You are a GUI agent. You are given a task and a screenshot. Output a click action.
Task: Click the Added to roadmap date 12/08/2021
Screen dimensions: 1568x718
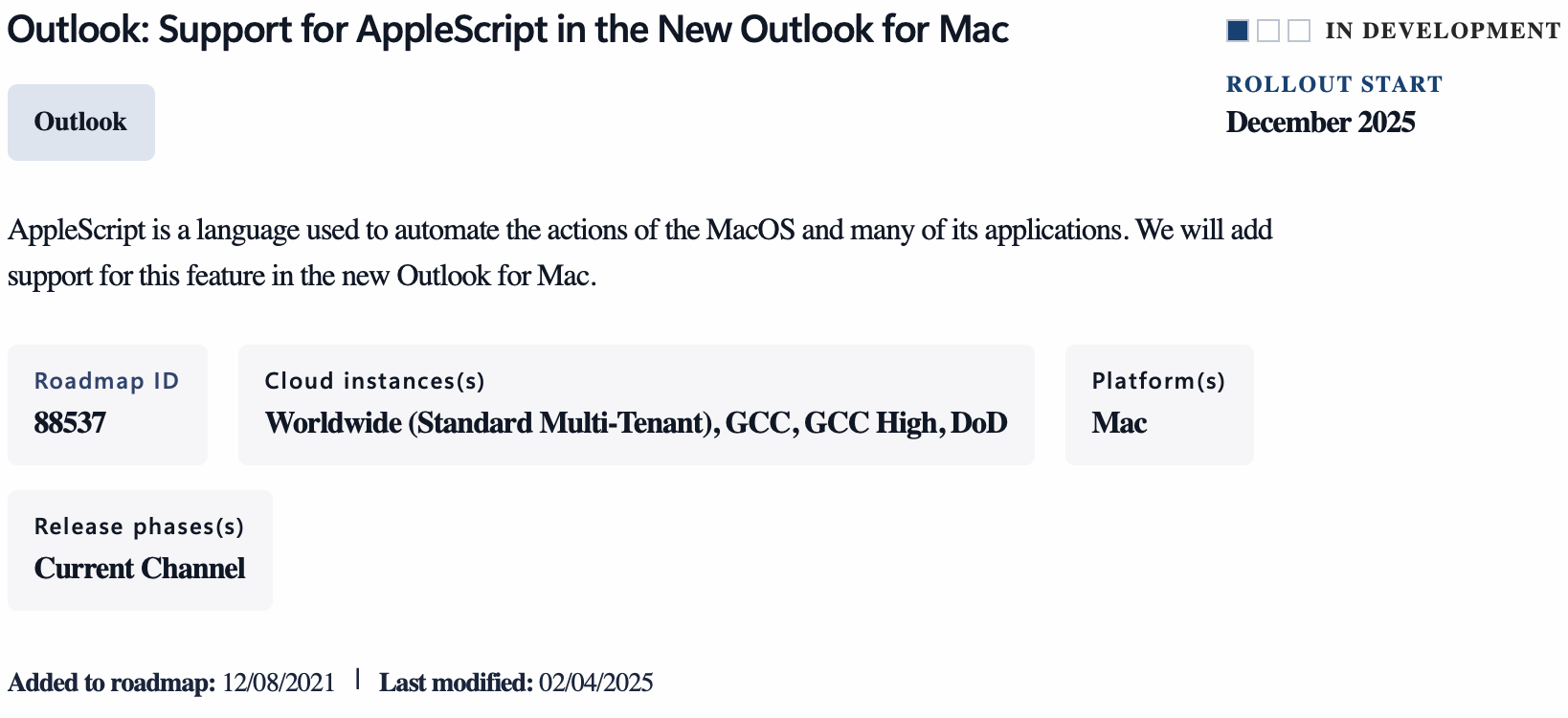[279, 683]
